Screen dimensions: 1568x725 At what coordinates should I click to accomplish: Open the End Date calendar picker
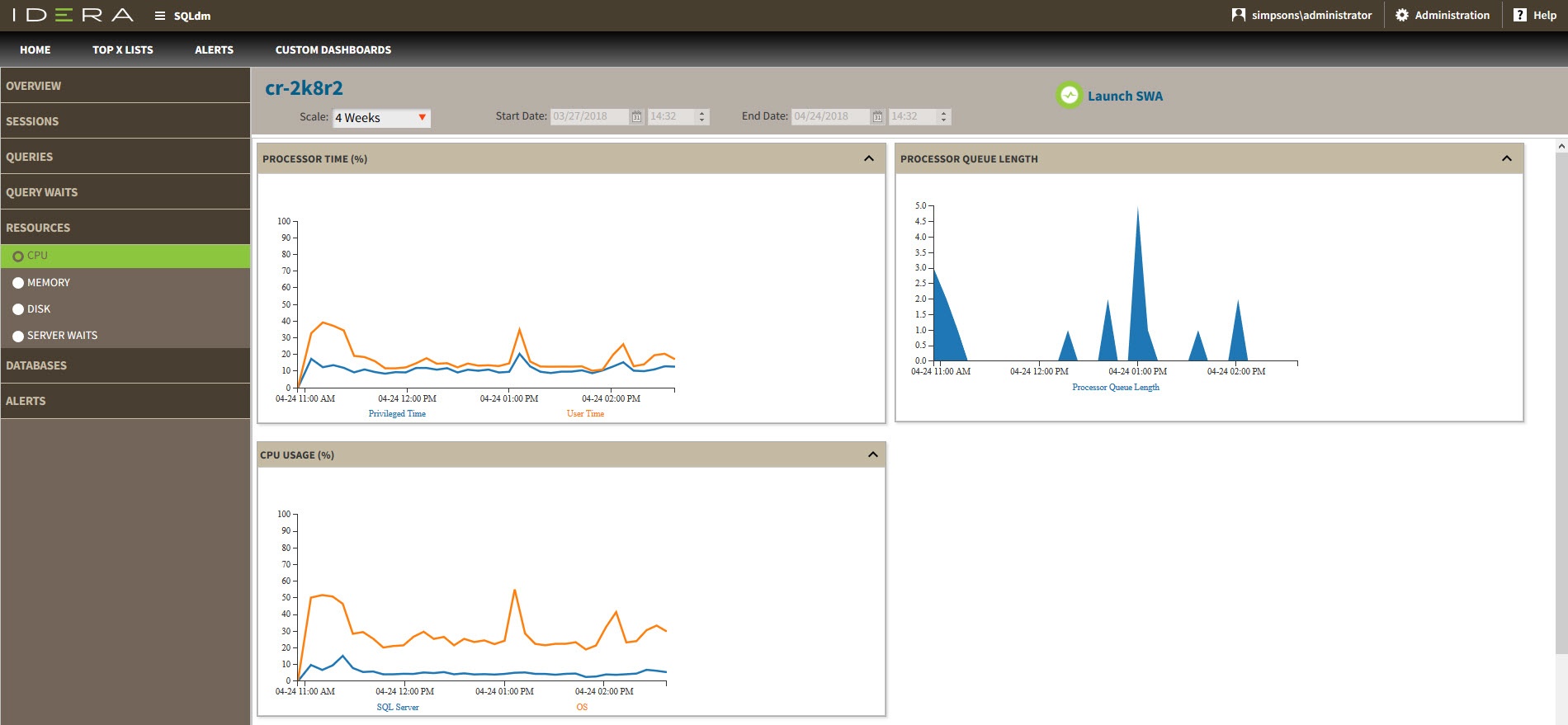pyautogui.click(x=877, y=117)
